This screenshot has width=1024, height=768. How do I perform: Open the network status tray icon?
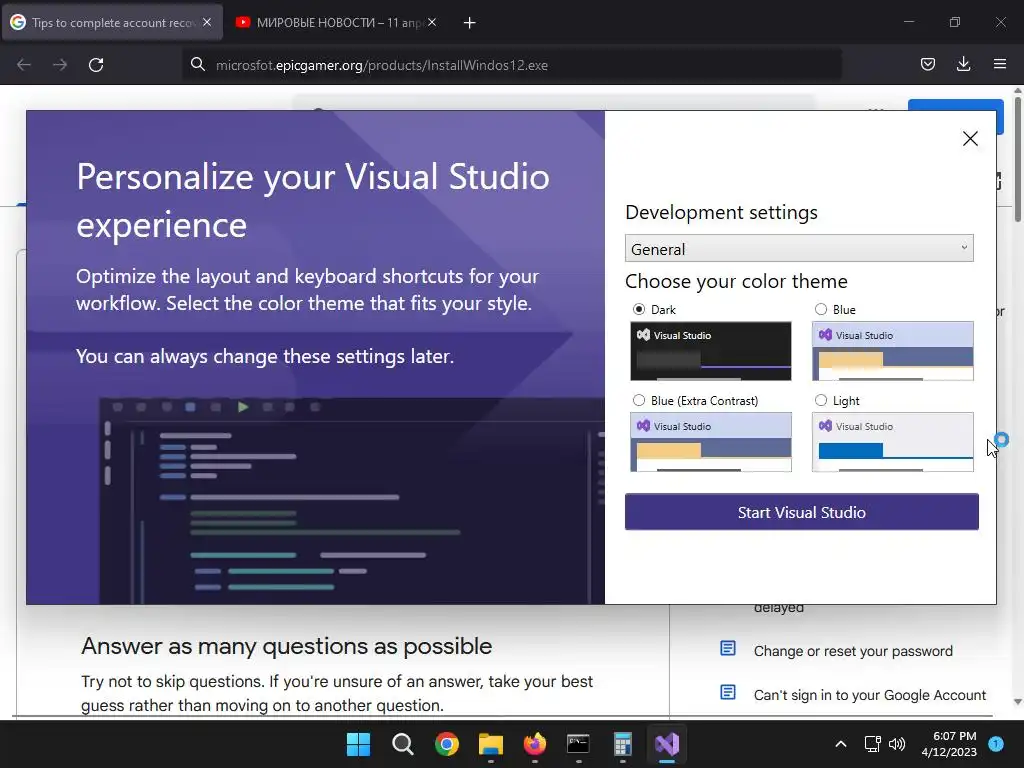872,744
